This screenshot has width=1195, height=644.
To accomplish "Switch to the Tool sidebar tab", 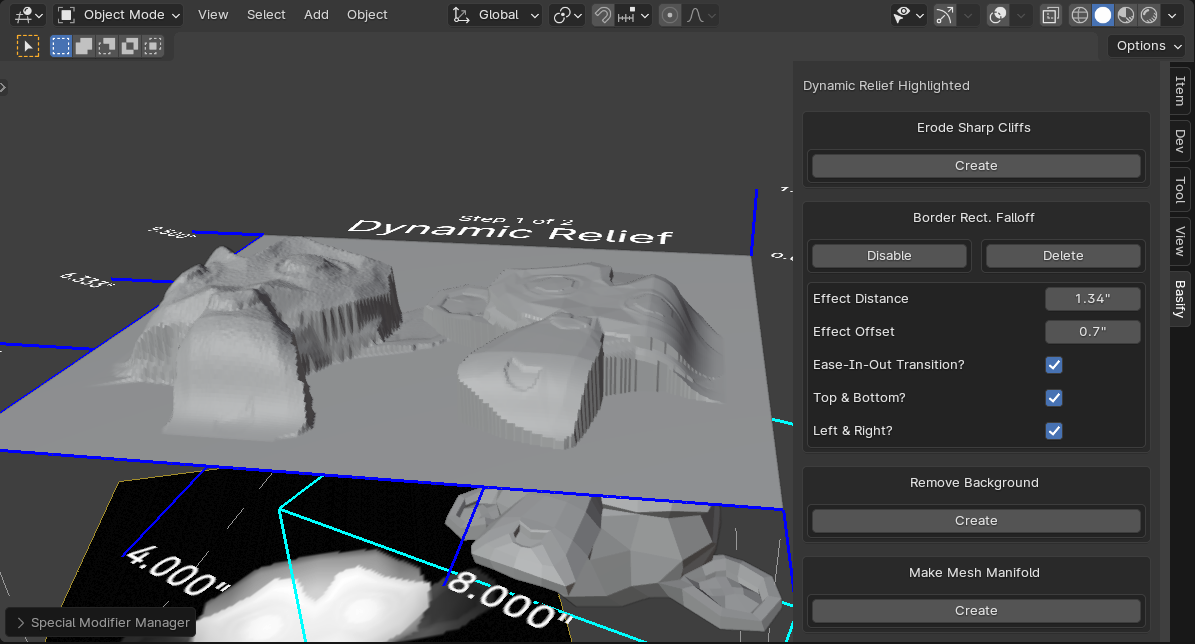I will click(x=1180, y=190).
